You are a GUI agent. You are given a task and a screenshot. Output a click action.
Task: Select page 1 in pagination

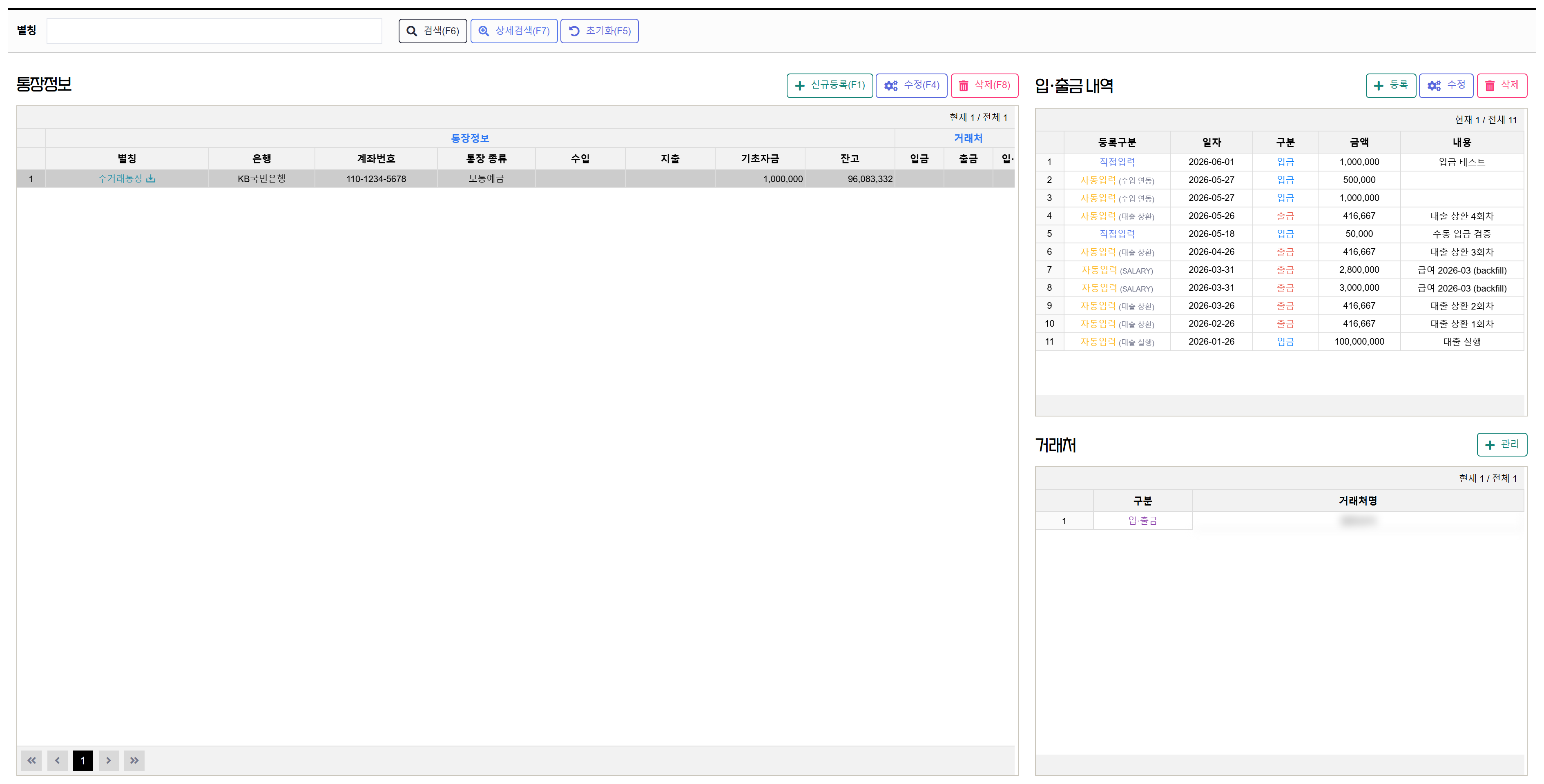click(x=83, y=760)
